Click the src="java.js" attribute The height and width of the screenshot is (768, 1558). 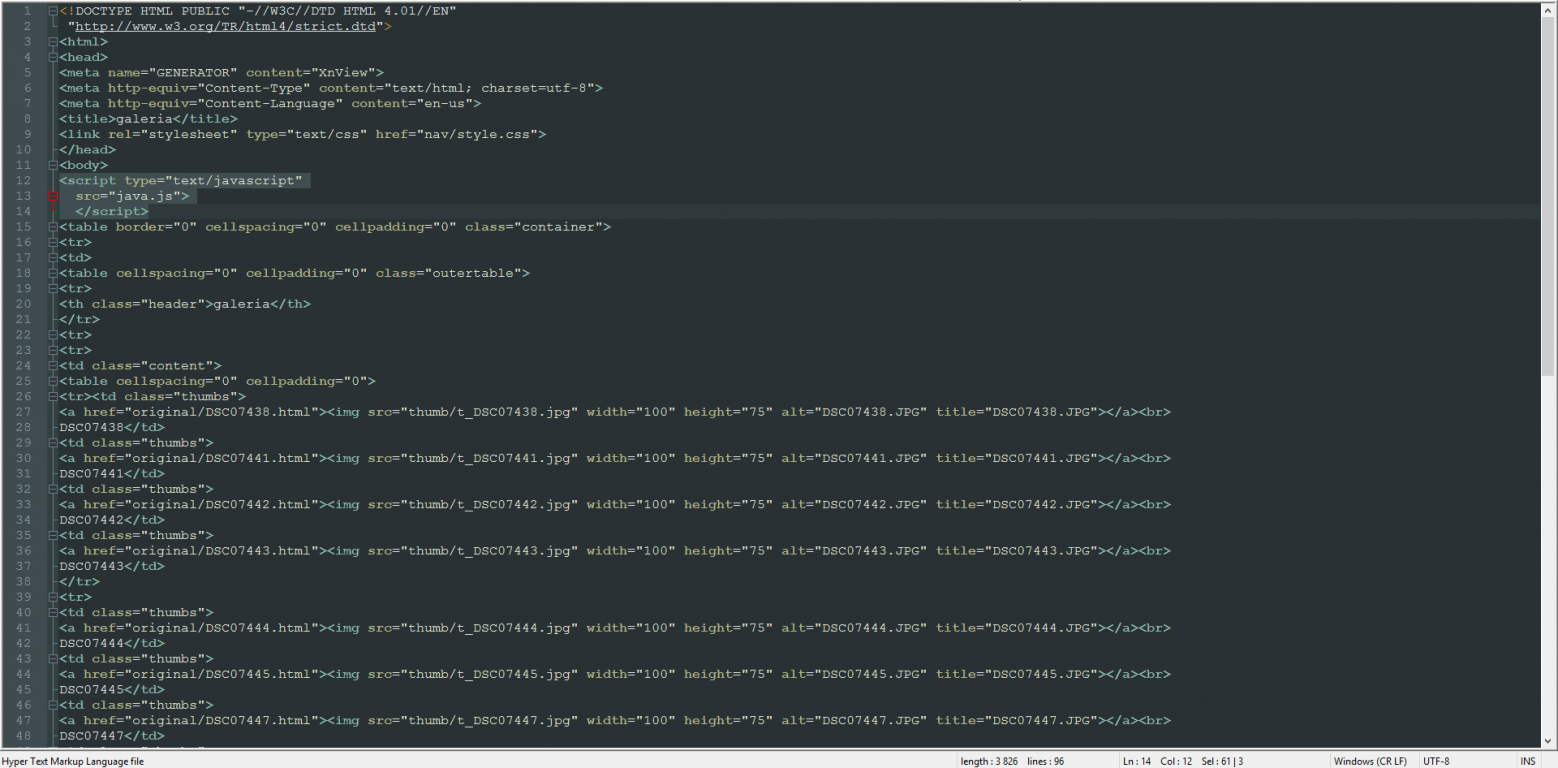tap(127, 196)
